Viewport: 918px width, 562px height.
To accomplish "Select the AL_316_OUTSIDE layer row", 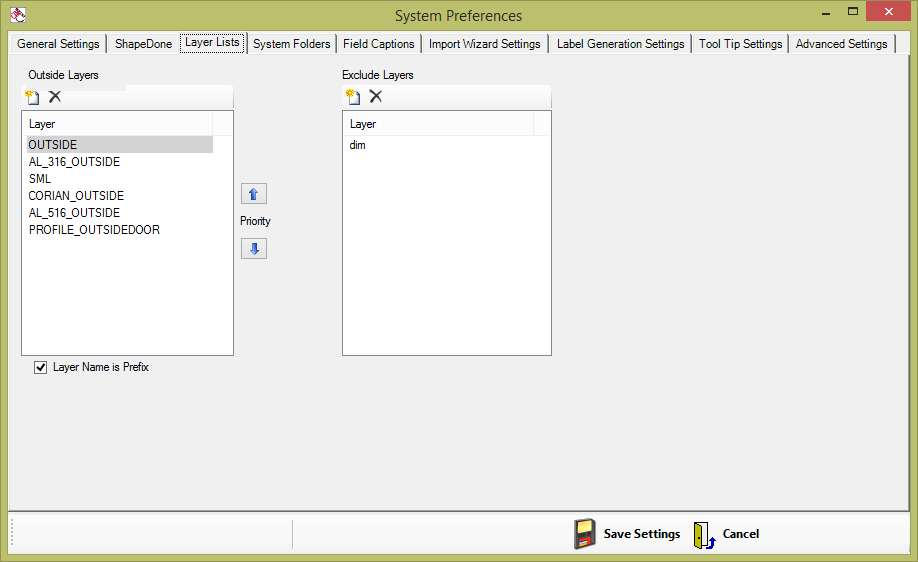I will (120, 162).
